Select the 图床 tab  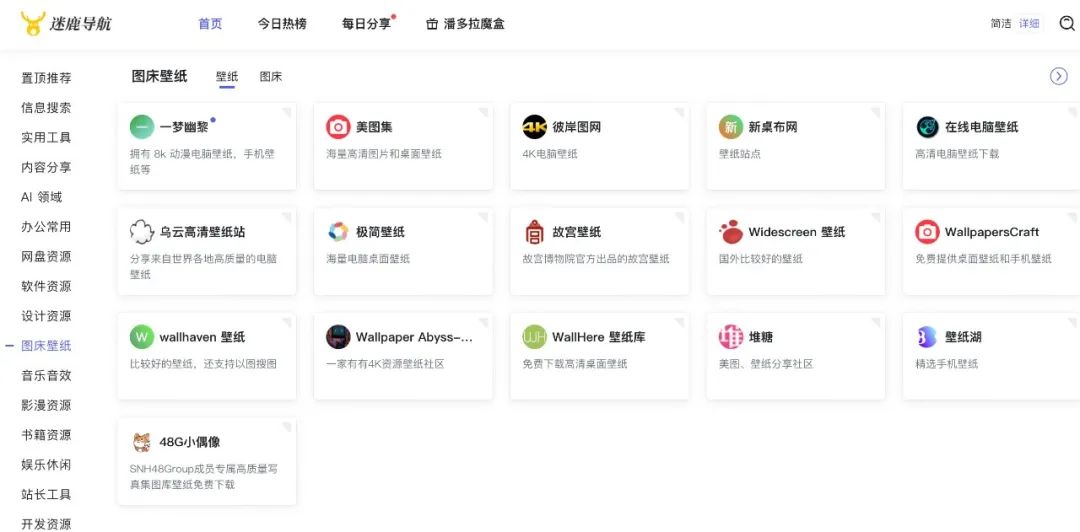coord(271,76)
